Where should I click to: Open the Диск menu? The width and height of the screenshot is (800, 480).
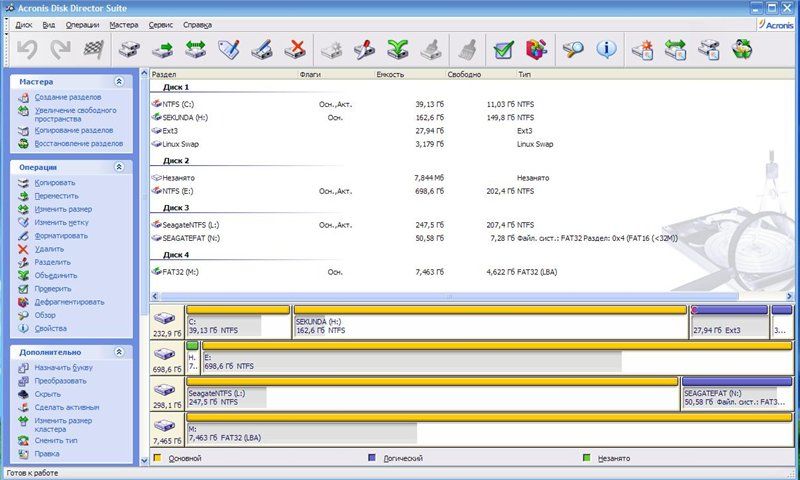pos(23,24)
